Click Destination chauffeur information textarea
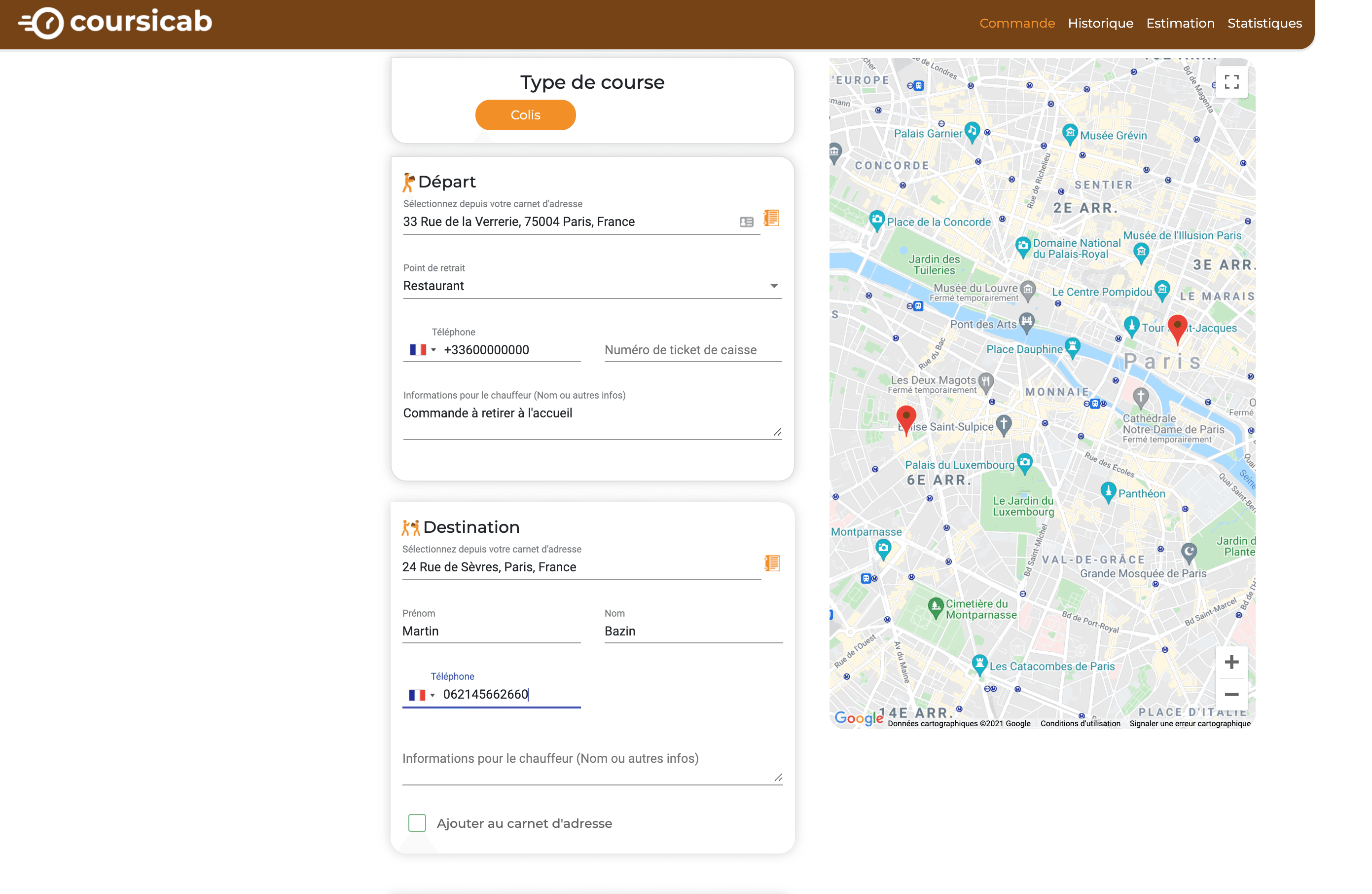1372x894 pixels. [x=592, y=765]
